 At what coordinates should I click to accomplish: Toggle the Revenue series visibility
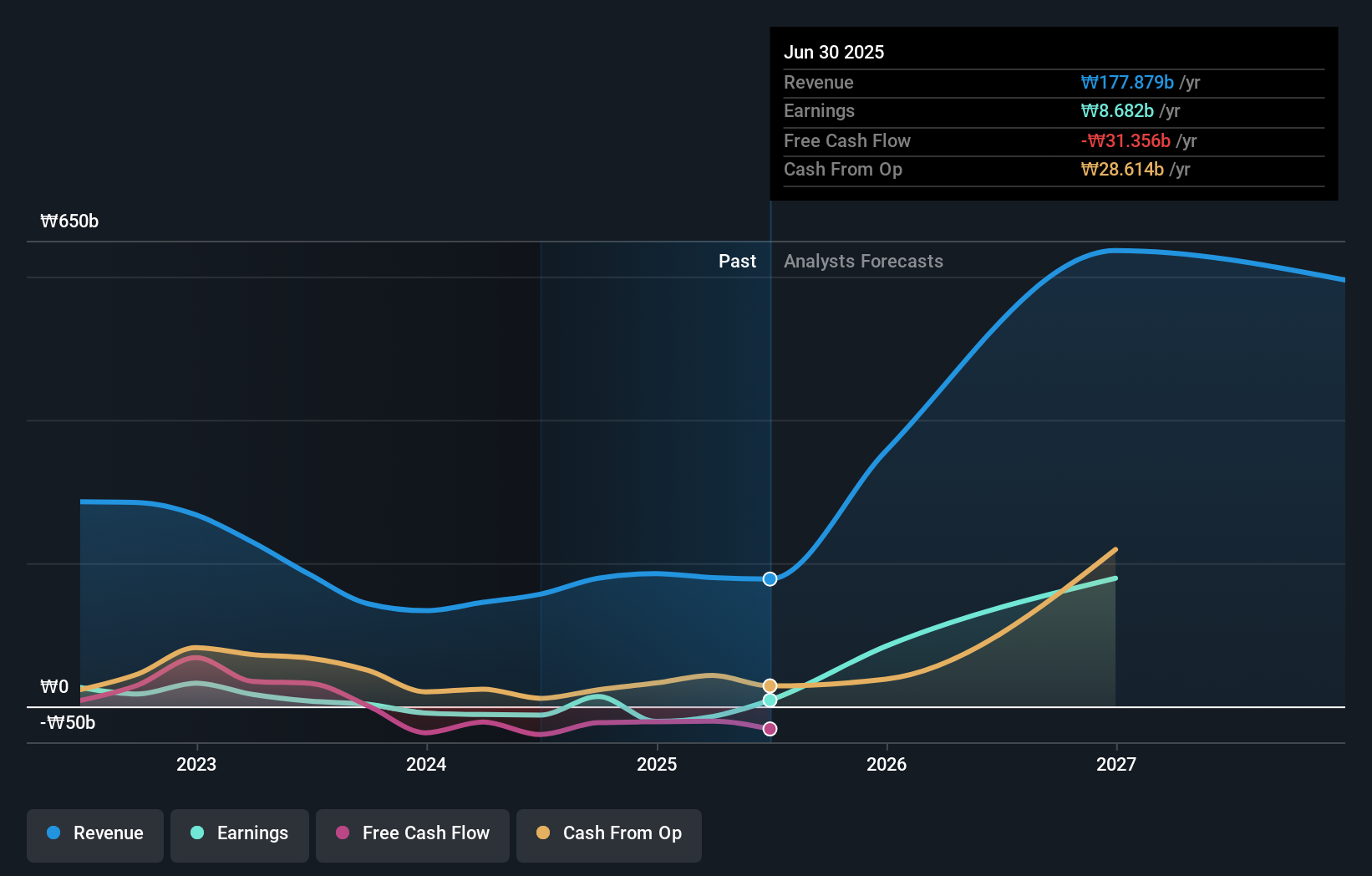point(94,833)
